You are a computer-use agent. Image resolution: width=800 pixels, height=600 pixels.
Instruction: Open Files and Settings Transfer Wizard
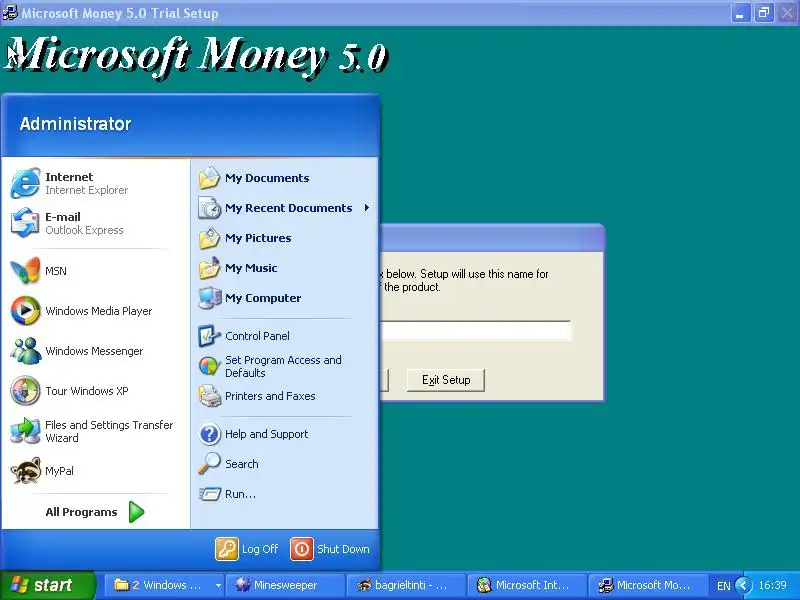pos(95,431)
